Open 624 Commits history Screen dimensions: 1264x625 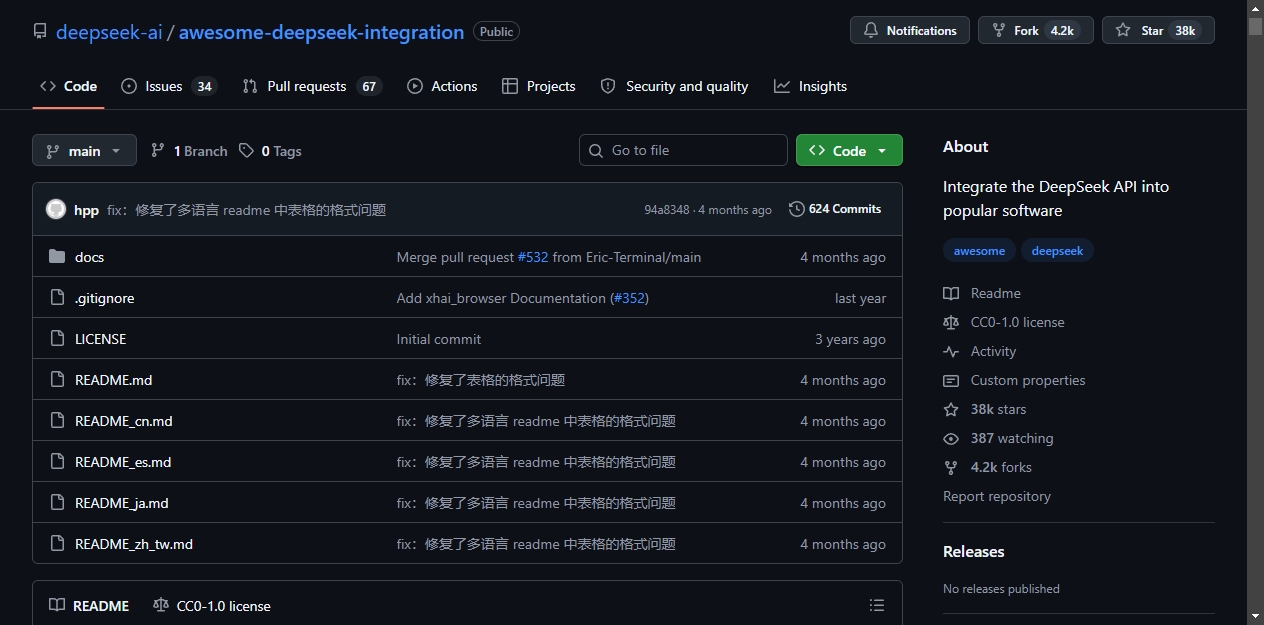coord(835,209)
